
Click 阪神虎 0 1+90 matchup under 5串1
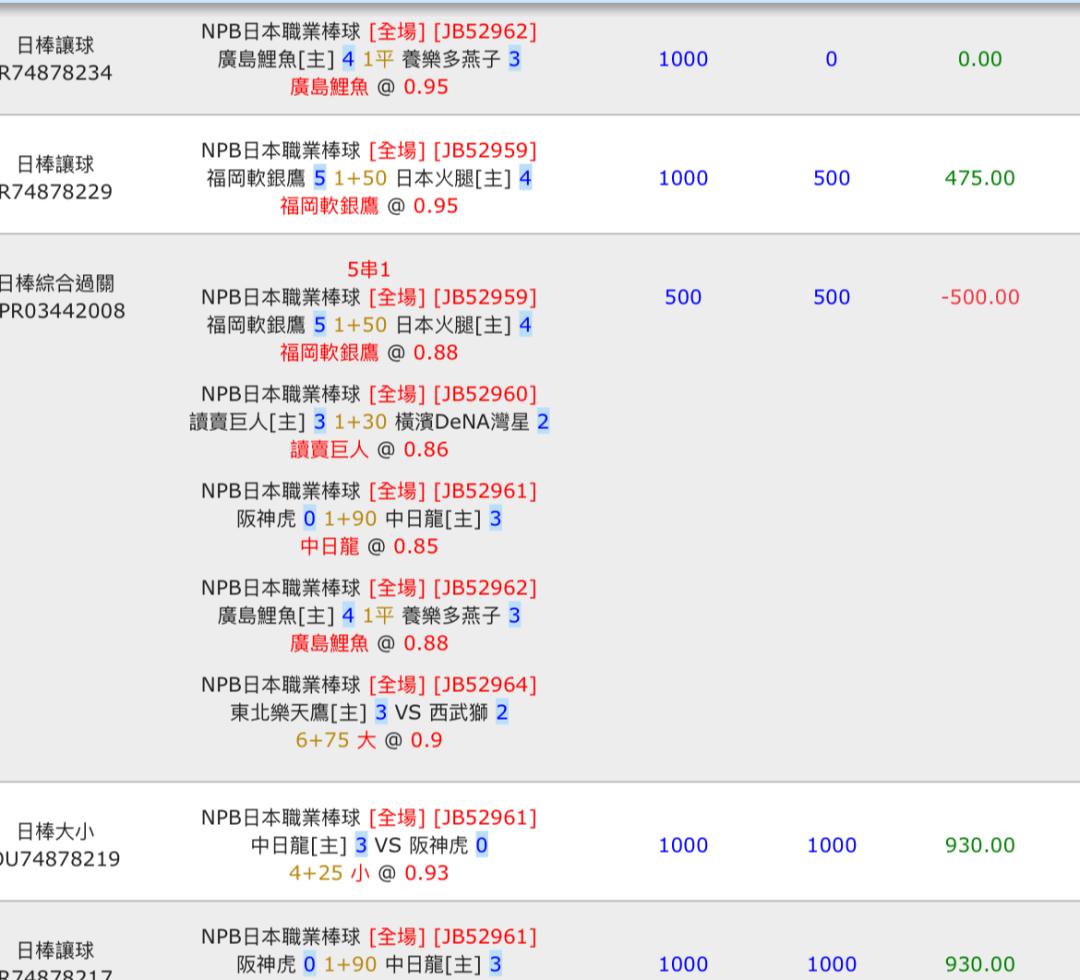[x=368, y=519]
